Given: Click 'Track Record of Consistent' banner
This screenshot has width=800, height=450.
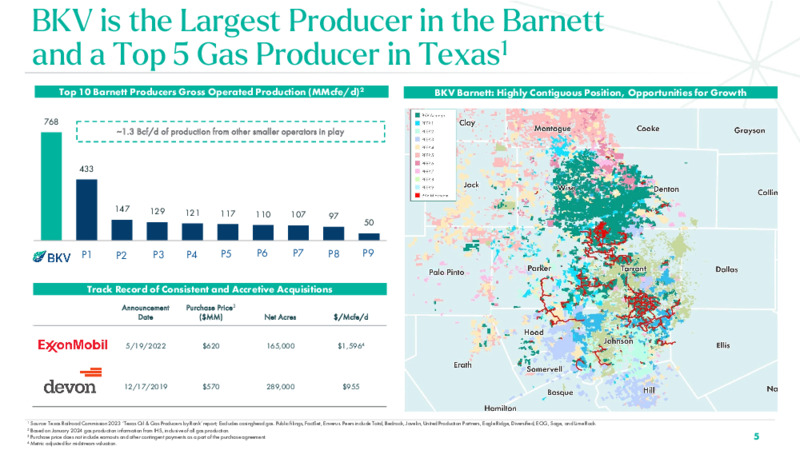Looking at the screenshot, I should pos(210,289).
